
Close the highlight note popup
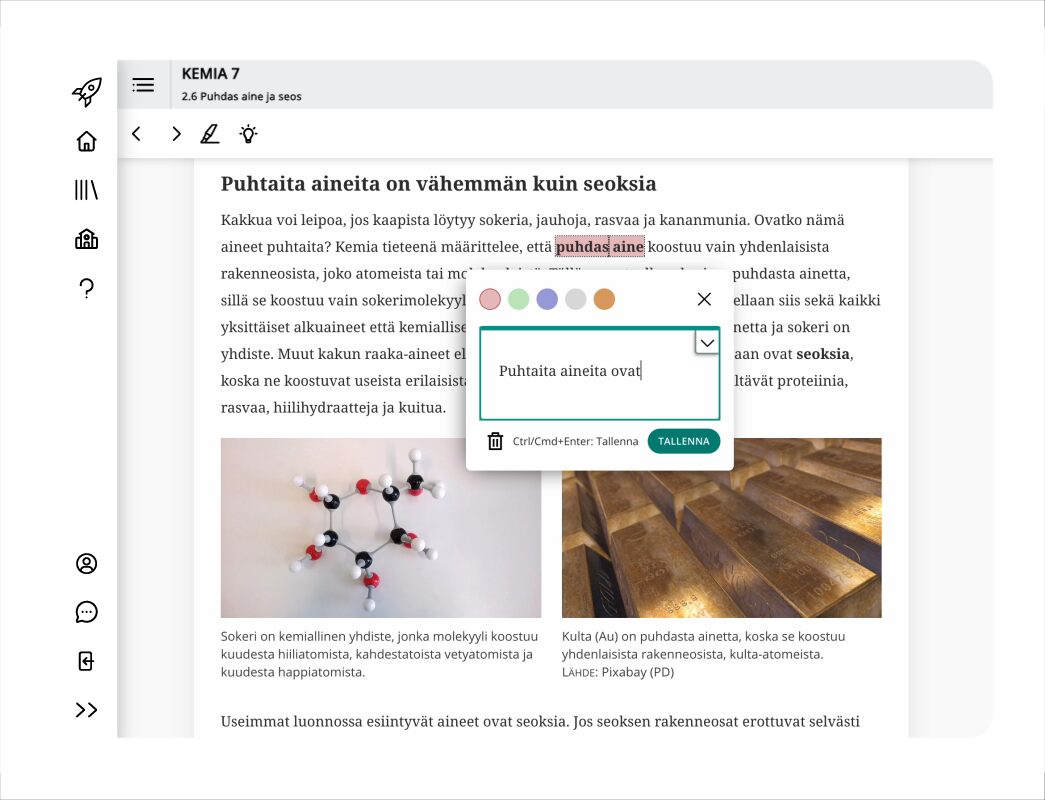click(704, 299)
